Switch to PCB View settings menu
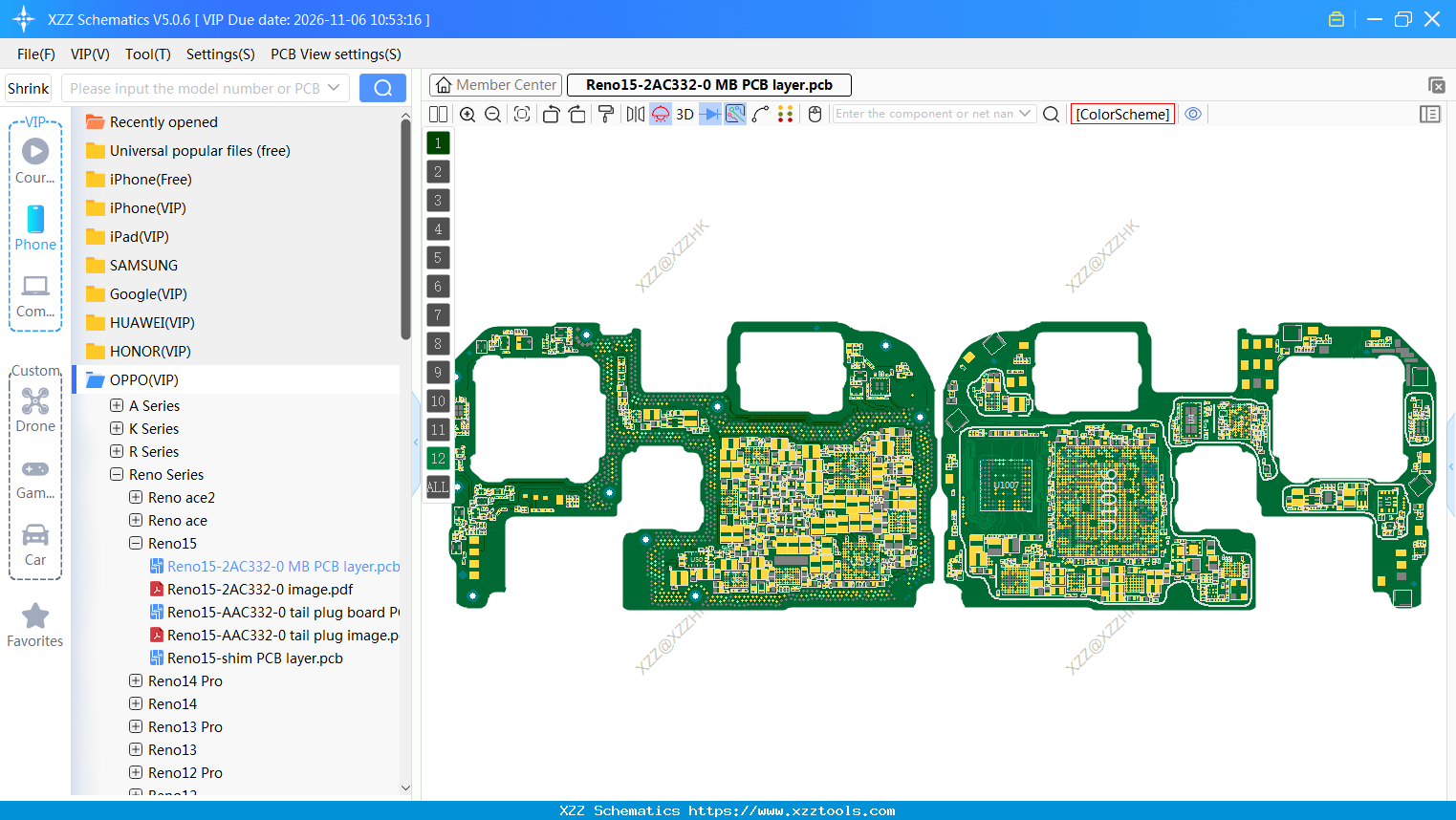Viewport: 1456px width, 820px height. 335,54
